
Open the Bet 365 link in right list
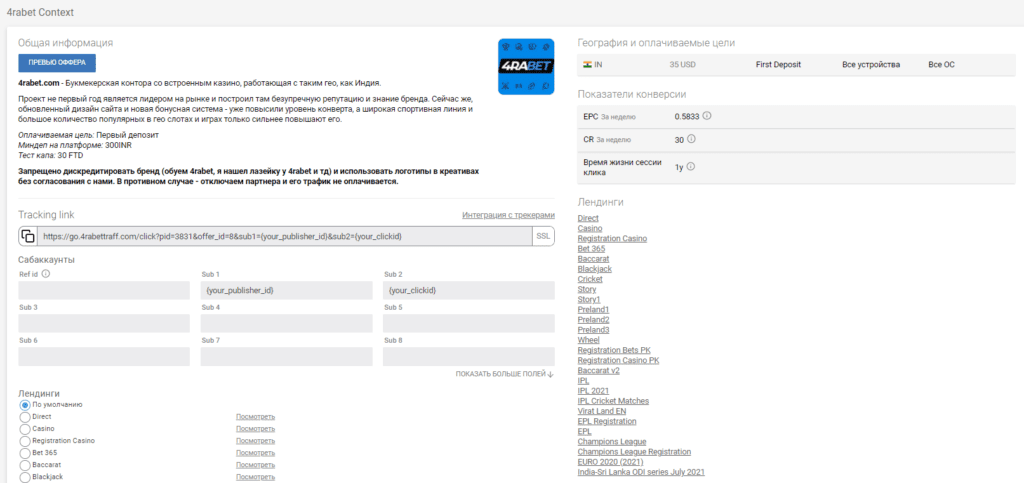[592, 249]
